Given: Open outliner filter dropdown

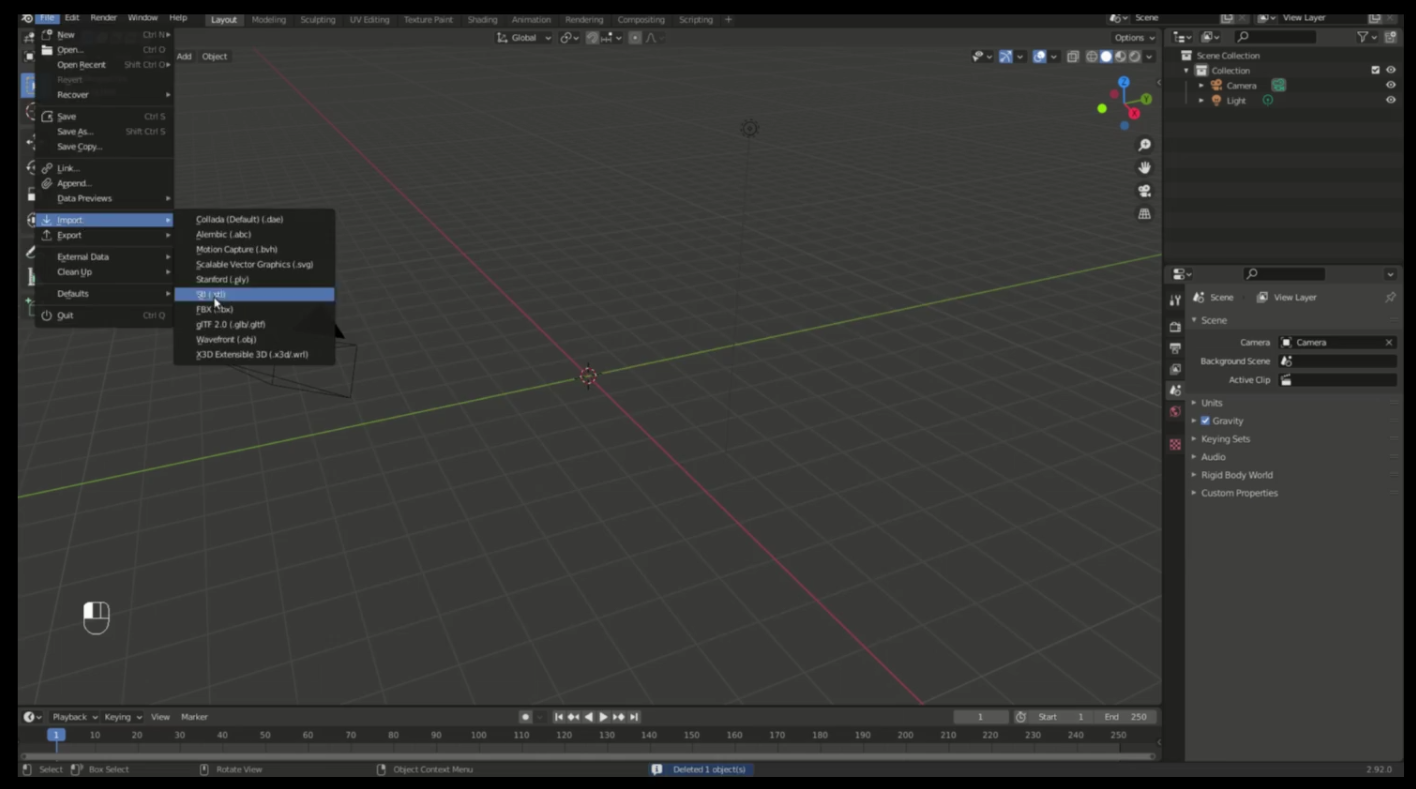Looking at the screenshot, I should (x=1366, y=37).
